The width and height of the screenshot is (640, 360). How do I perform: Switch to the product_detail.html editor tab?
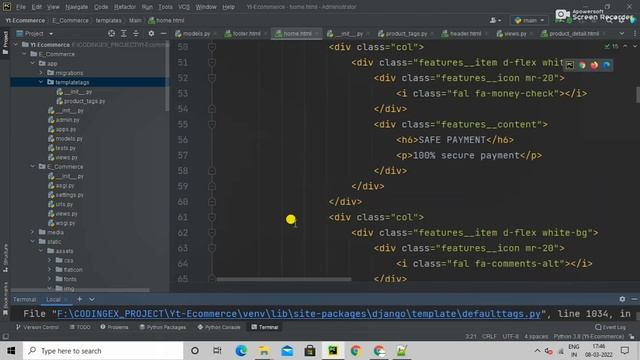click(x=573, y=33)
